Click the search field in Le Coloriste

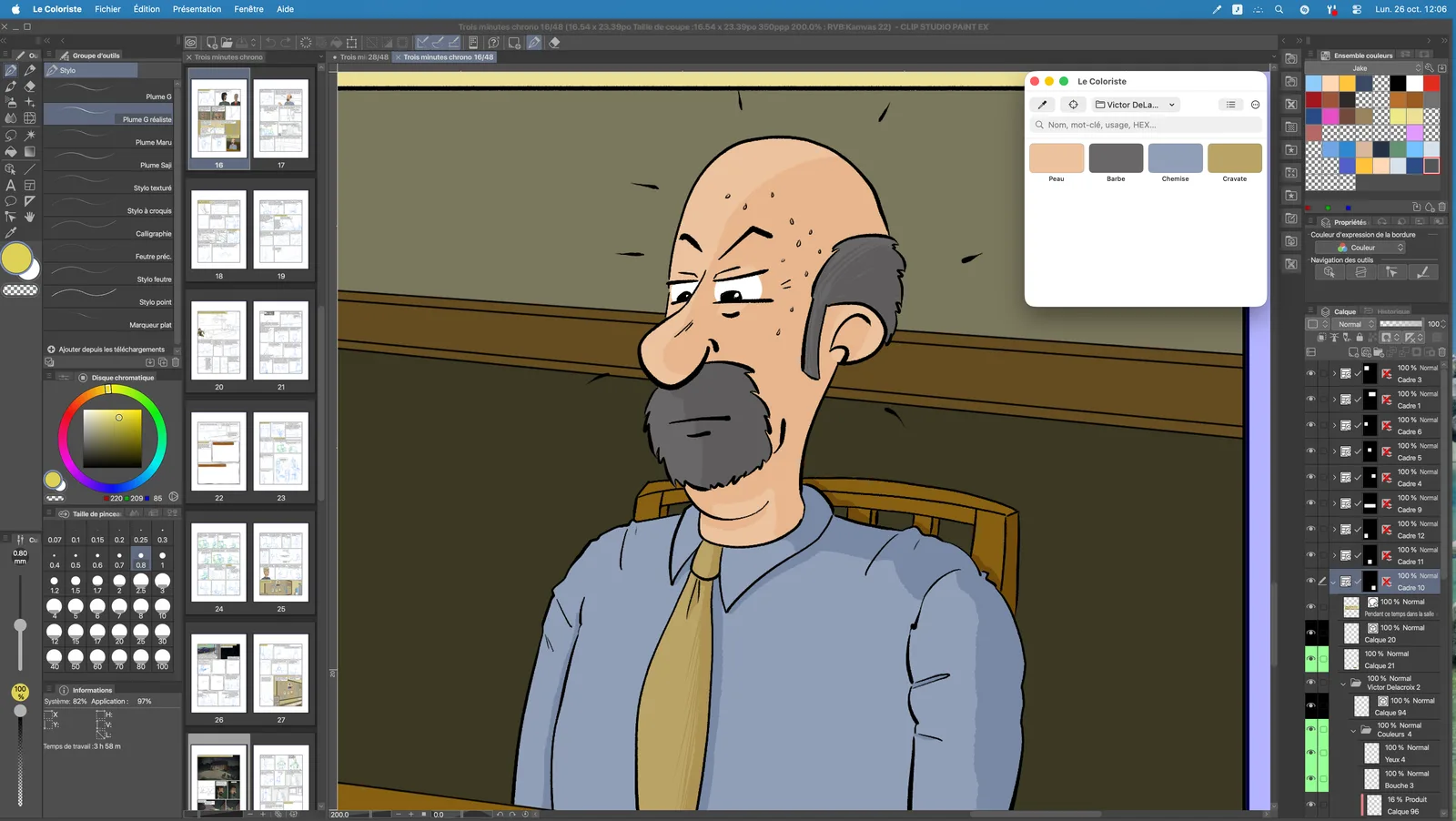pyautogui.click(x=1146, y=125)
